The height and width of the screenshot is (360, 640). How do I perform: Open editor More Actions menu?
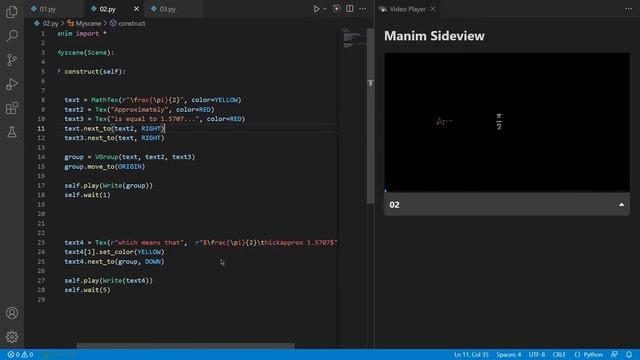click(362, 9)
